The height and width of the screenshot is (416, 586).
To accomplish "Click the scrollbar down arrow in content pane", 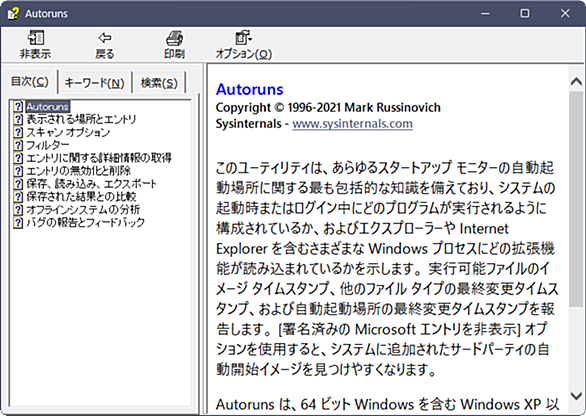I will tap(576, 396).
